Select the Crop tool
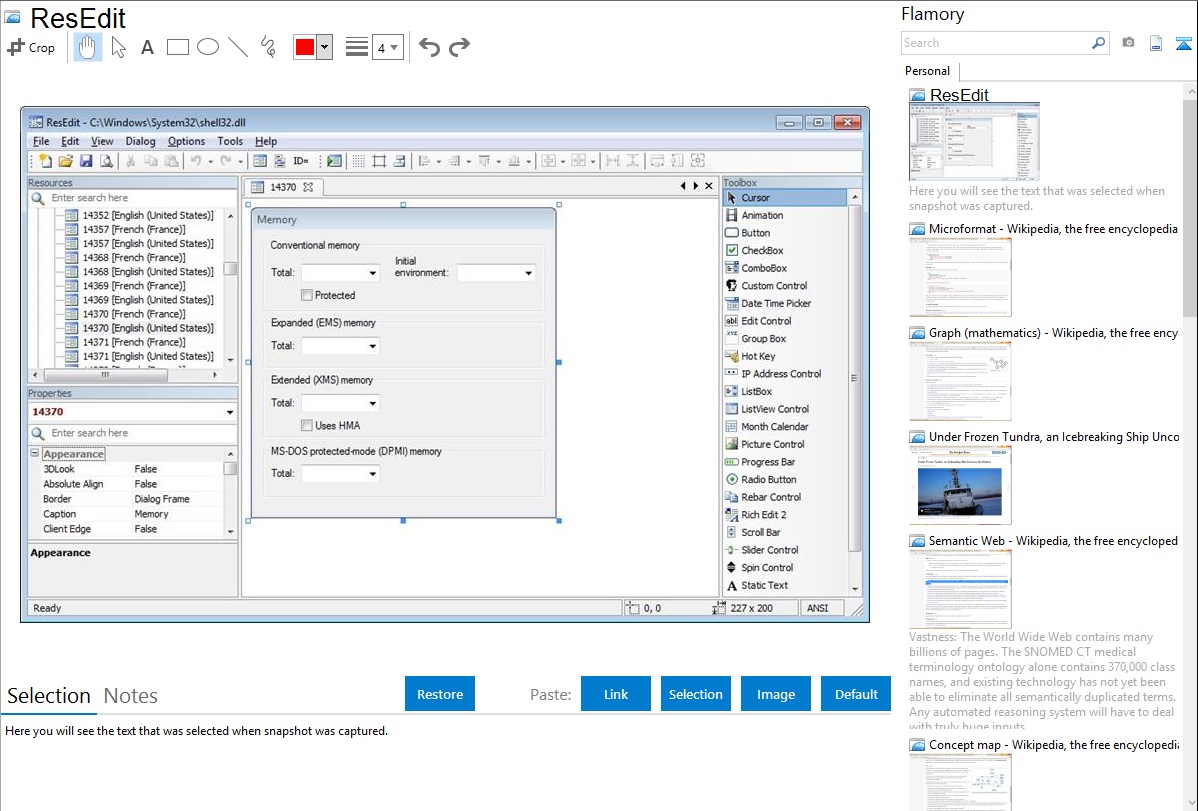 pos(31,47)
